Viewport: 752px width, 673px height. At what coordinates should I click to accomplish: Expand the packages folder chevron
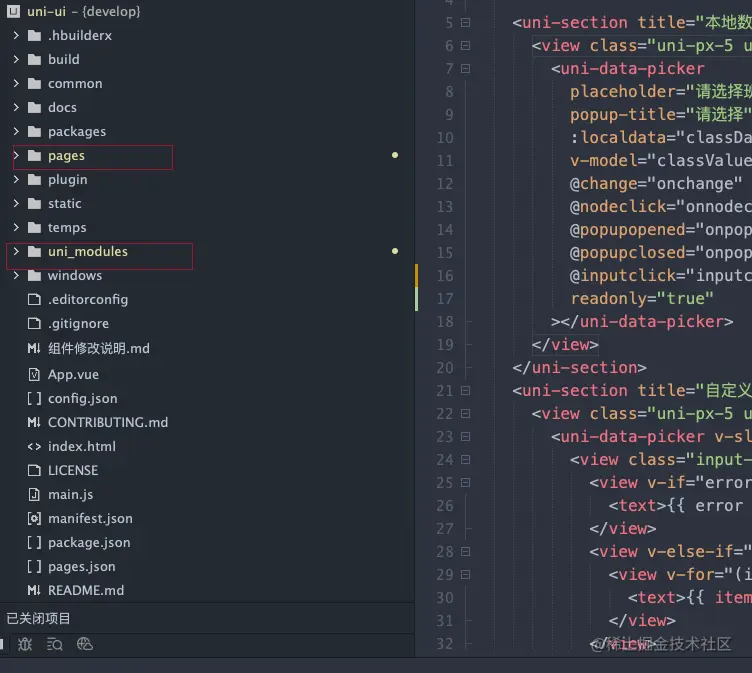[16, 131]
